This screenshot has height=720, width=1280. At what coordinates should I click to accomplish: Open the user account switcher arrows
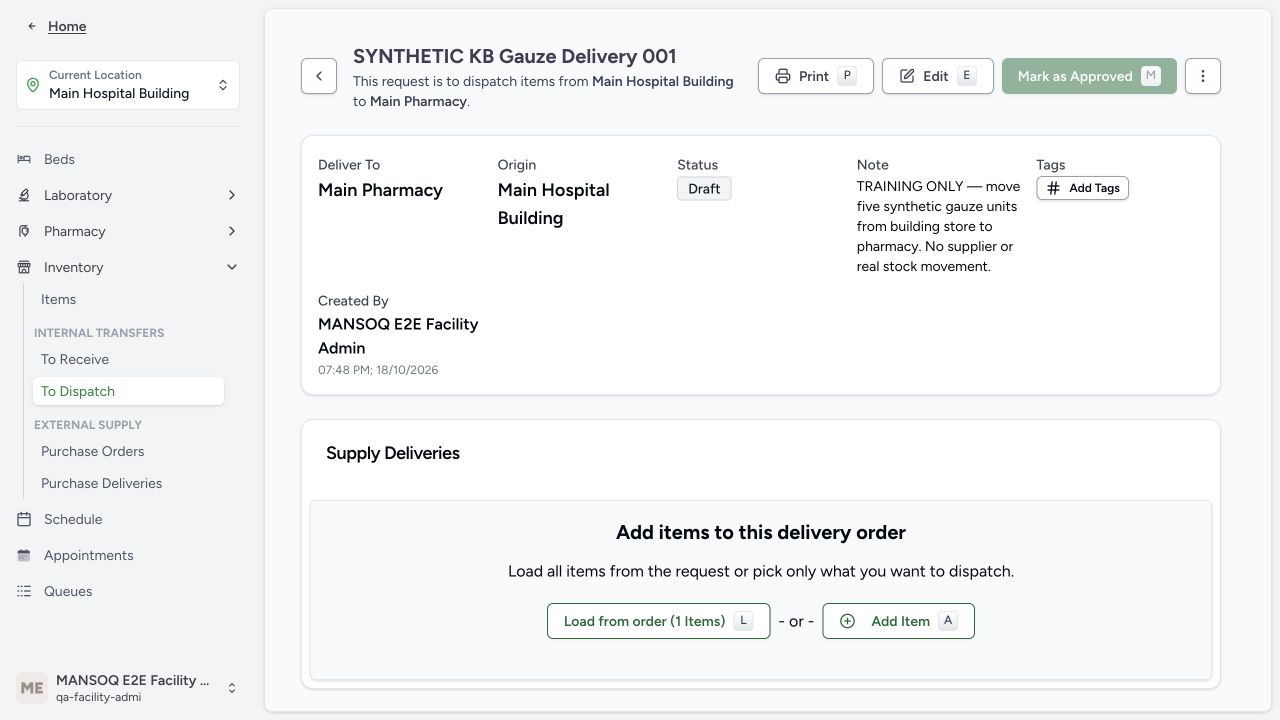tap(232, 688)
